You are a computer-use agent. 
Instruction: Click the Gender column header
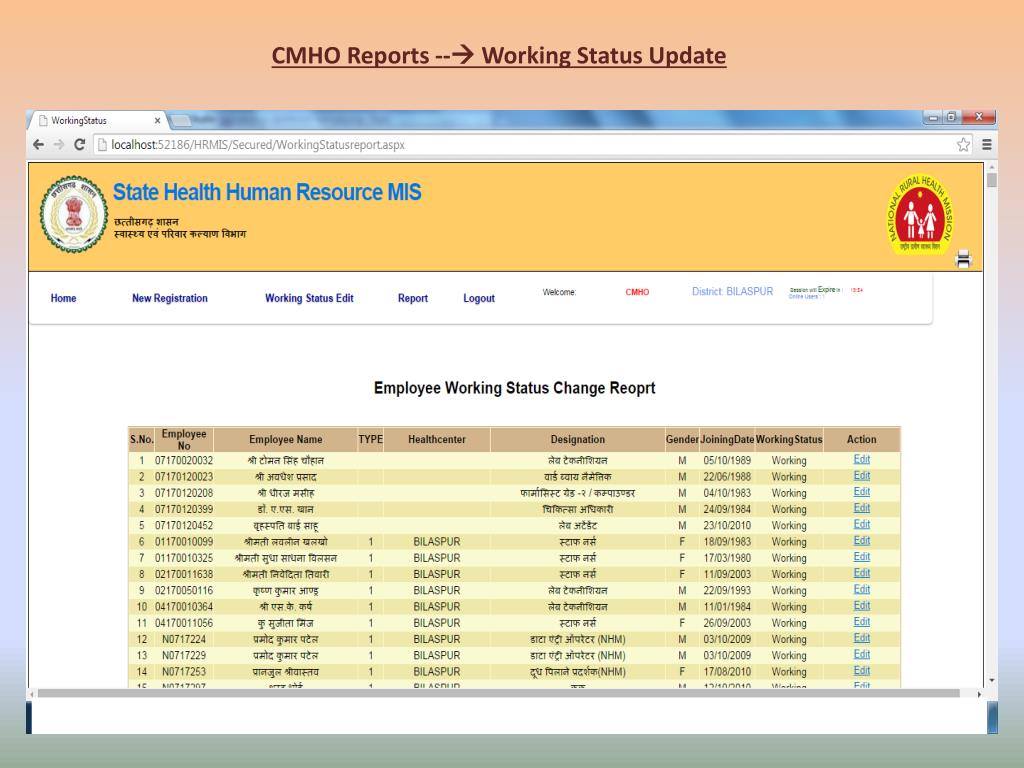[682, 440]
